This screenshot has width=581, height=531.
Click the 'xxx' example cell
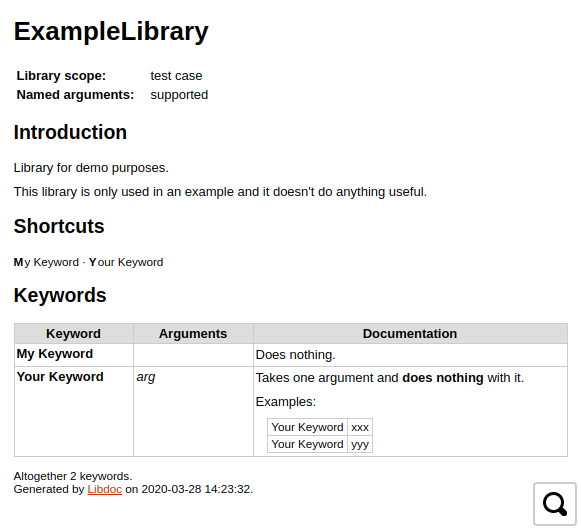point(360,427)
